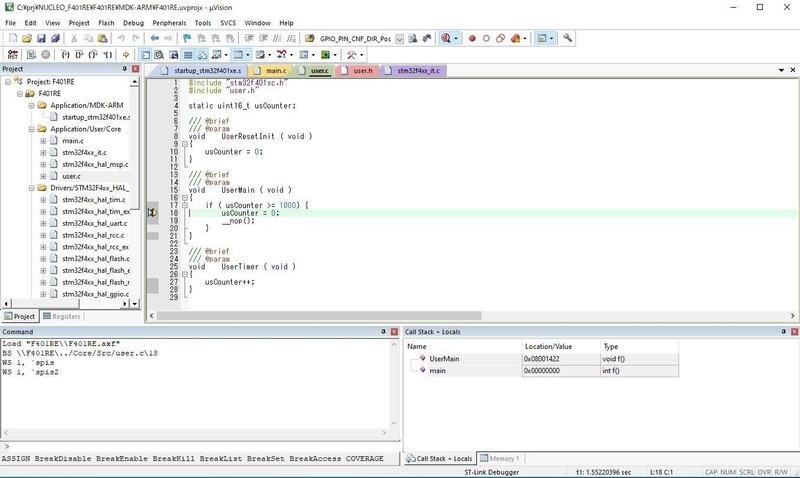The width and height of the screenshot is (800, 478).
Task: Click the Project tree horizontal scrollbar thumb
Action: [x=44, y=304]
